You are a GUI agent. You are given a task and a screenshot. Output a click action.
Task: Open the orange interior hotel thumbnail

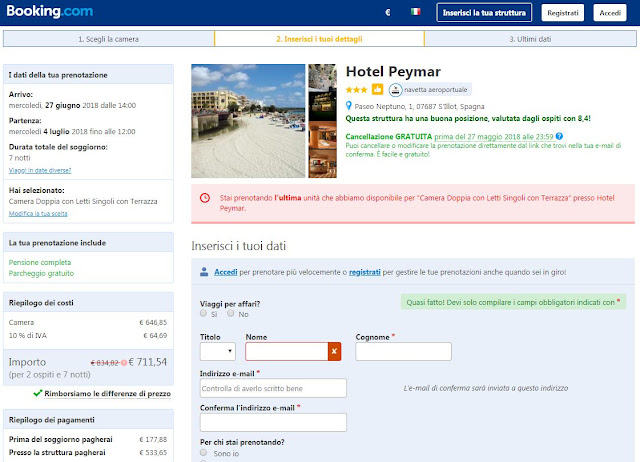[x=322, y=135]
